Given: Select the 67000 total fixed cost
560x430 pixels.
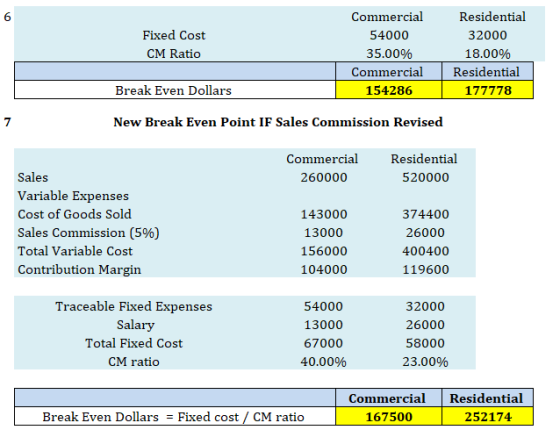Looking at the screenshot, I should point(323,343).
